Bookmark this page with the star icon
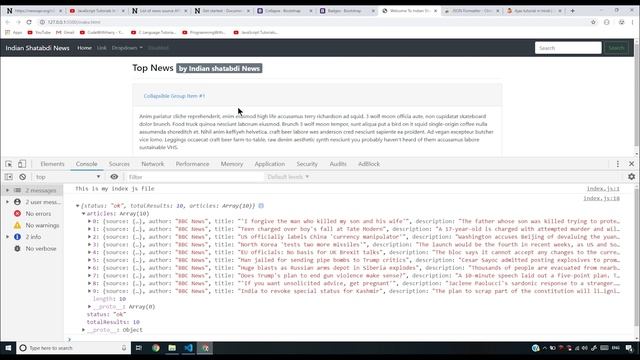This screenshot has width=640, height=360. click(593, 22)
